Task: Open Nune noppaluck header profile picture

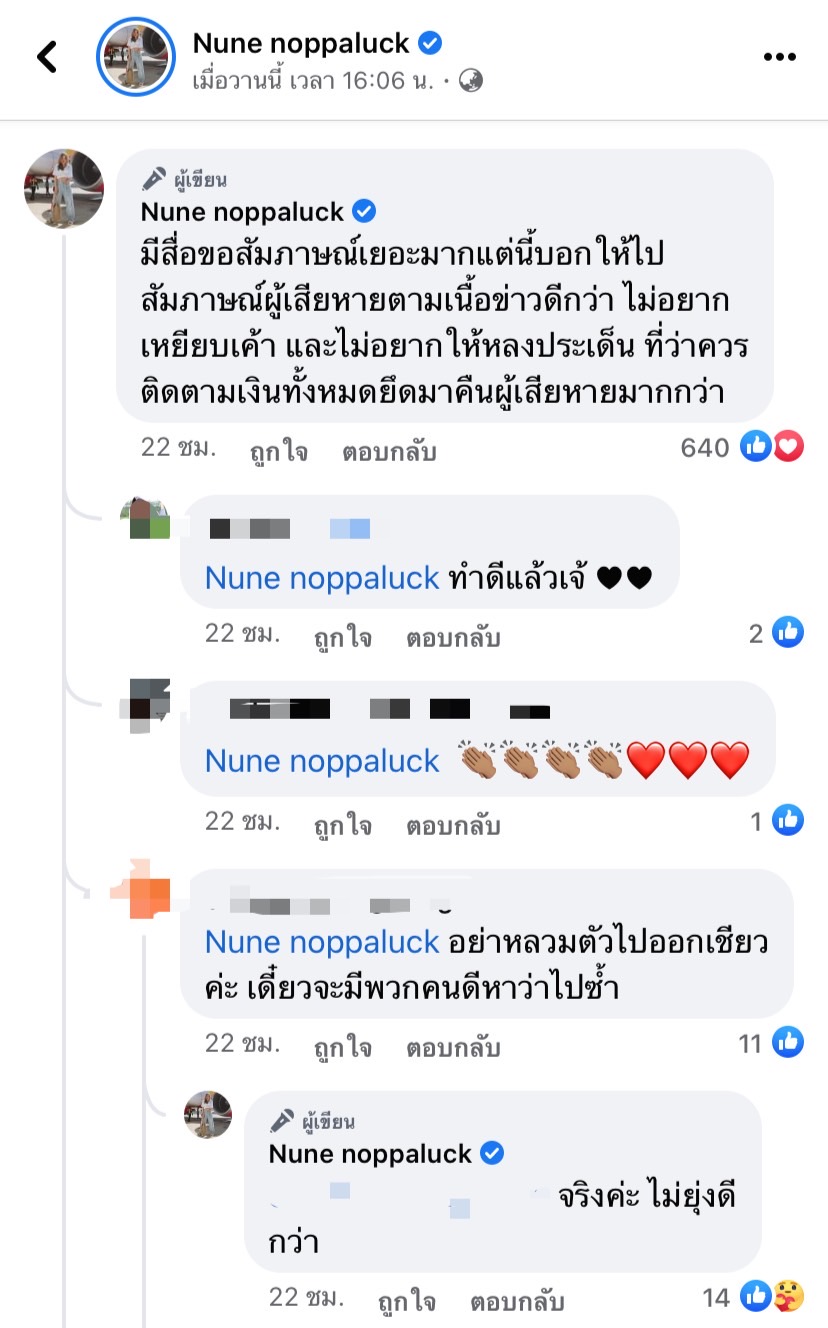Action: point(136,57)
